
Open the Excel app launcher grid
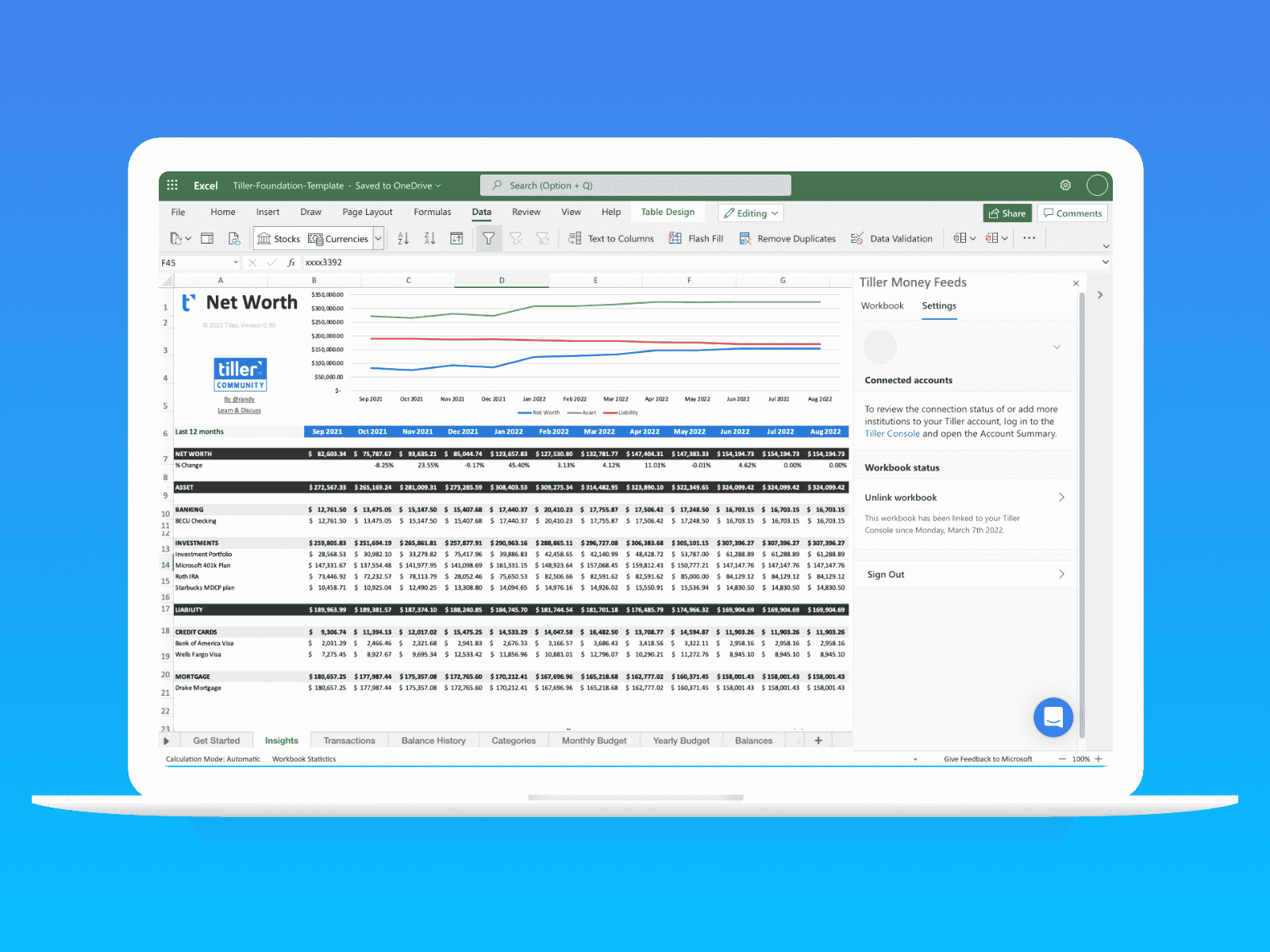click(x=172, y=185)
